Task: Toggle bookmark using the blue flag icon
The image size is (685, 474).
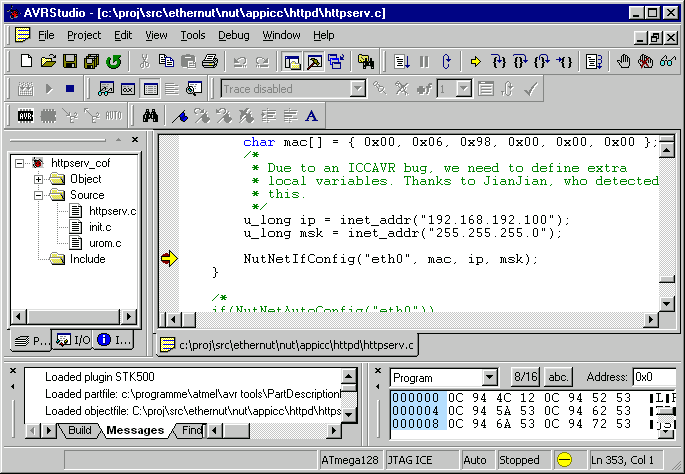Action: [180, 116]
